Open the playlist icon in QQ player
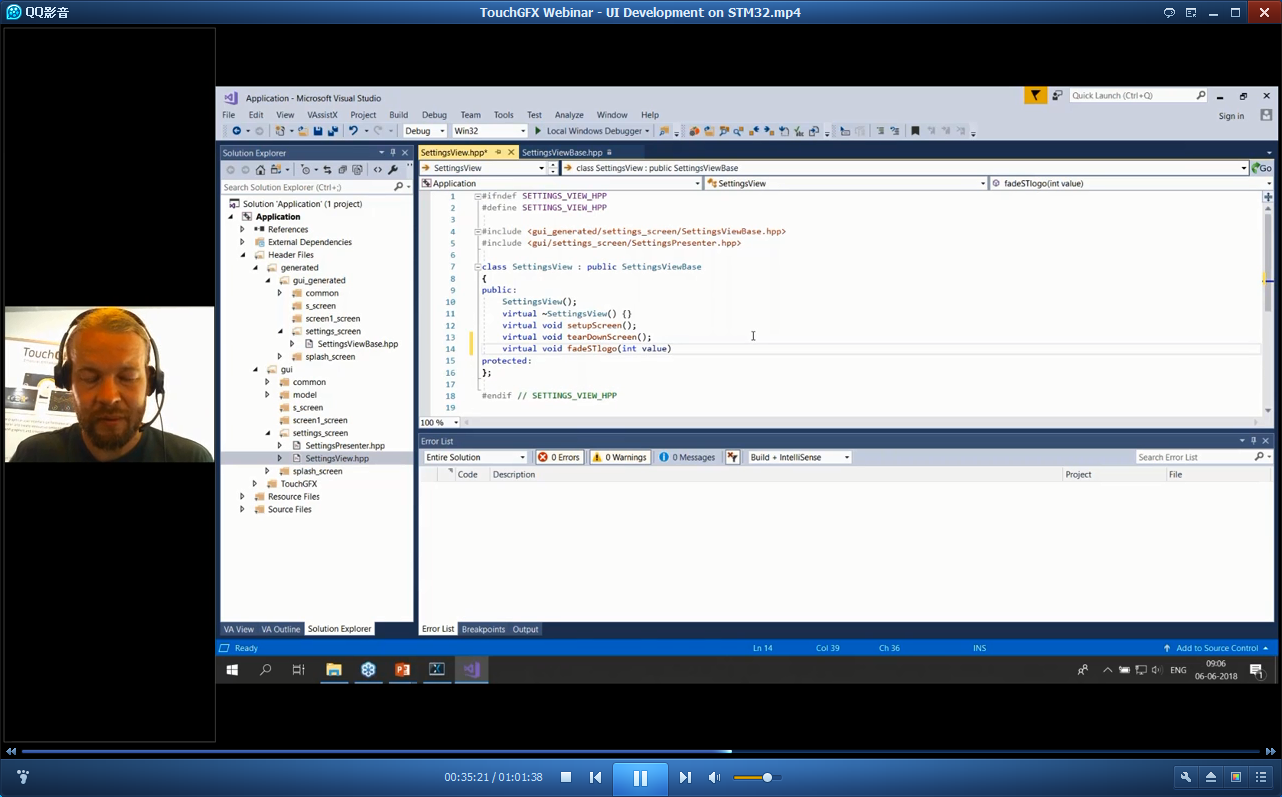1282x797 pixels. (1261, 777)
